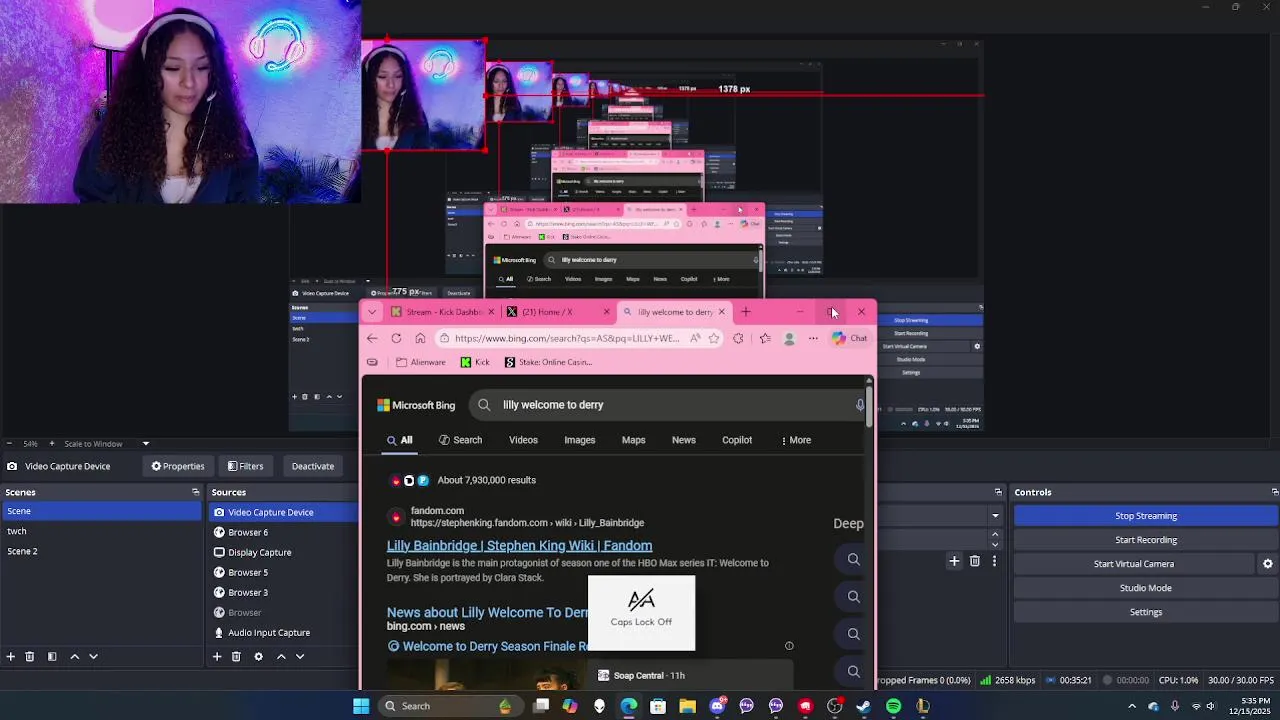Open source properties gear icon
This screenshot has width=1280, height=720.
point(258,656)
